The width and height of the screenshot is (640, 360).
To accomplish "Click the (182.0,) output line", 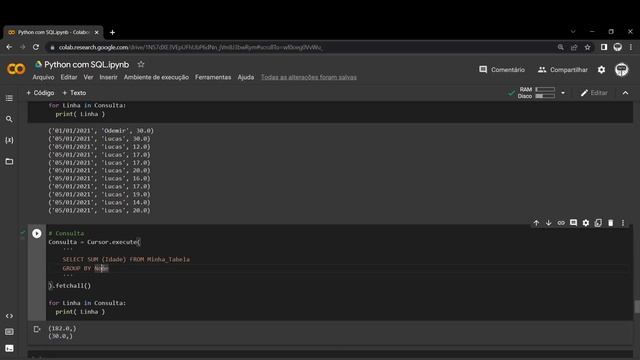I will (x=62, y=328).
